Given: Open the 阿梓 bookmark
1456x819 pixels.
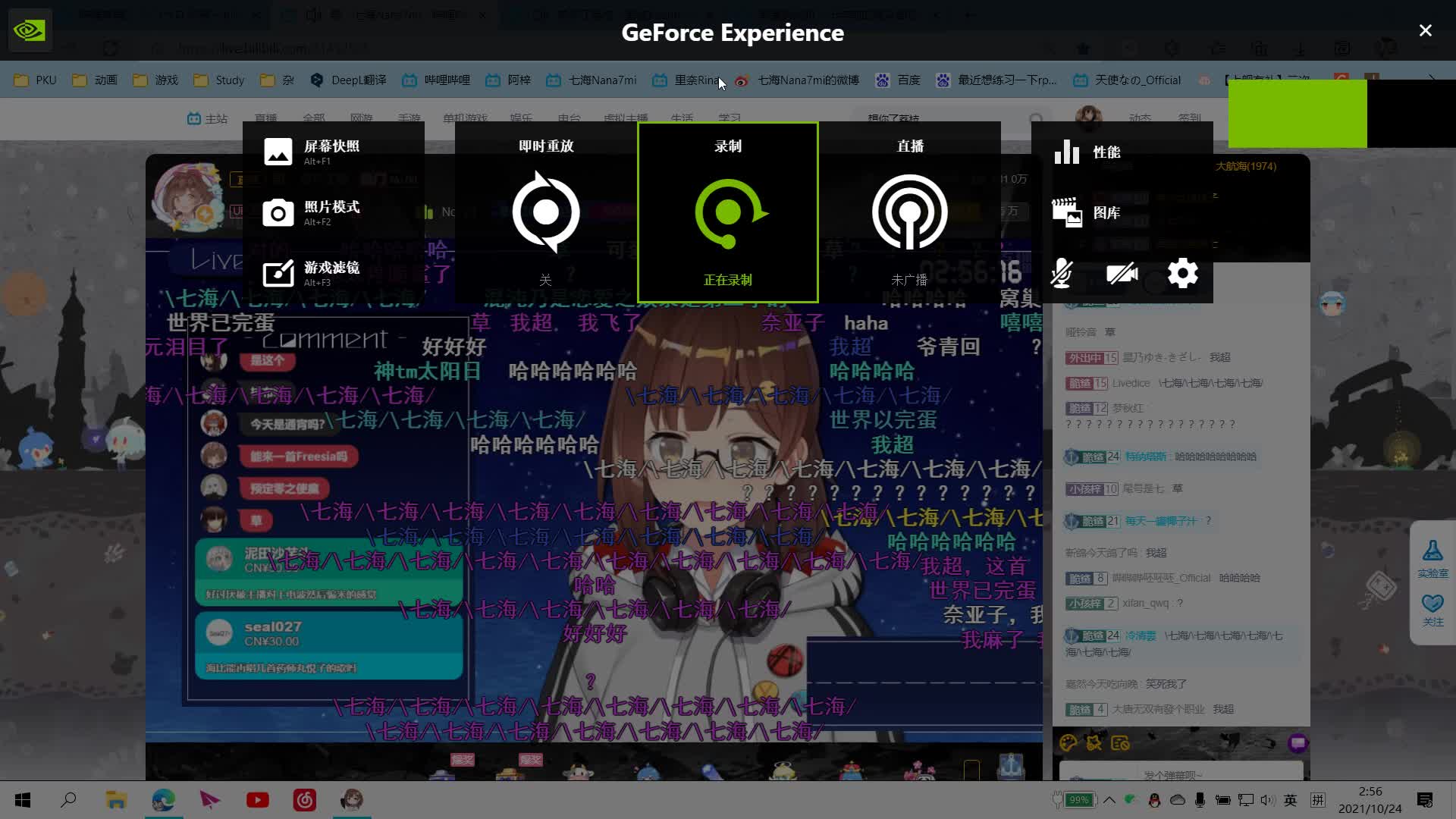Looking at the screenshot, I should coord(508,80).
